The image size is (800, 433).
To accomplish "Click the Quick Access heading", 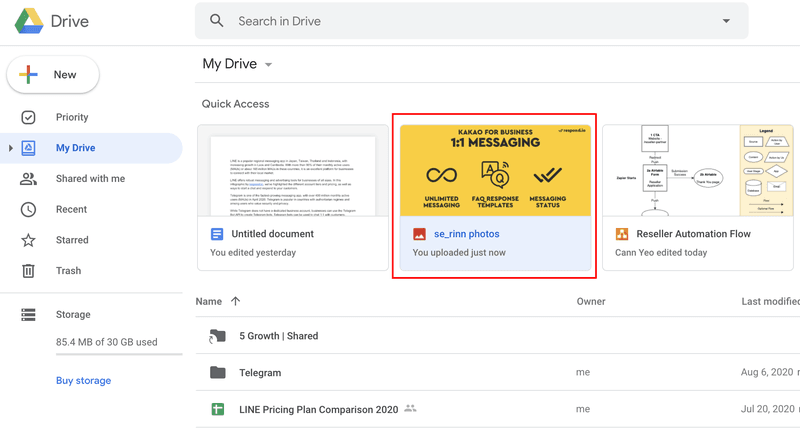I will tap(235, 104).
